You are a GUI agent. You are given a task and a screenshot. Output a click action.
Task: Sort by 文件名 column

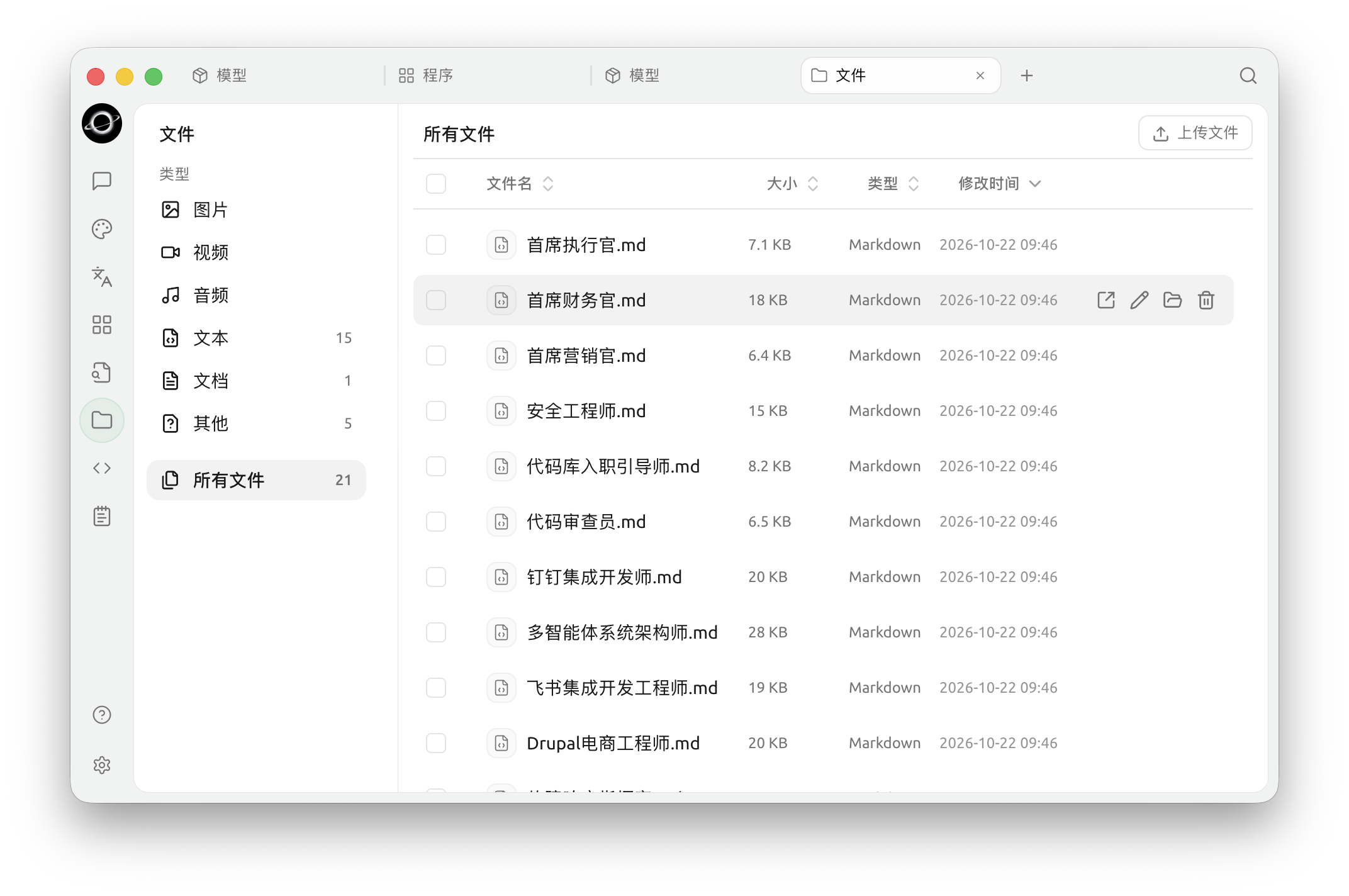(520, 184)
